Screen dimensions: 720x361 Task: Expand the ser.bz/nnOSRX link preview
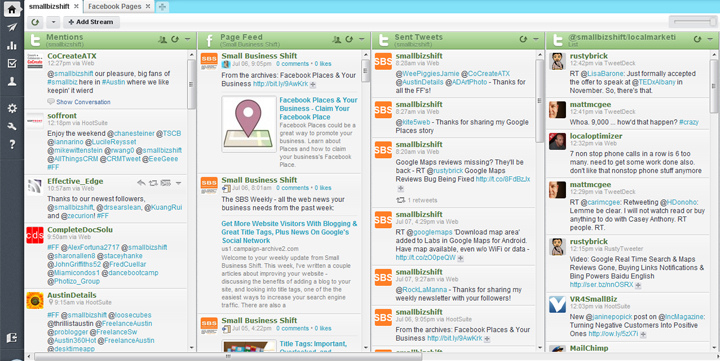pyautogui.click(x=638, y=285)
